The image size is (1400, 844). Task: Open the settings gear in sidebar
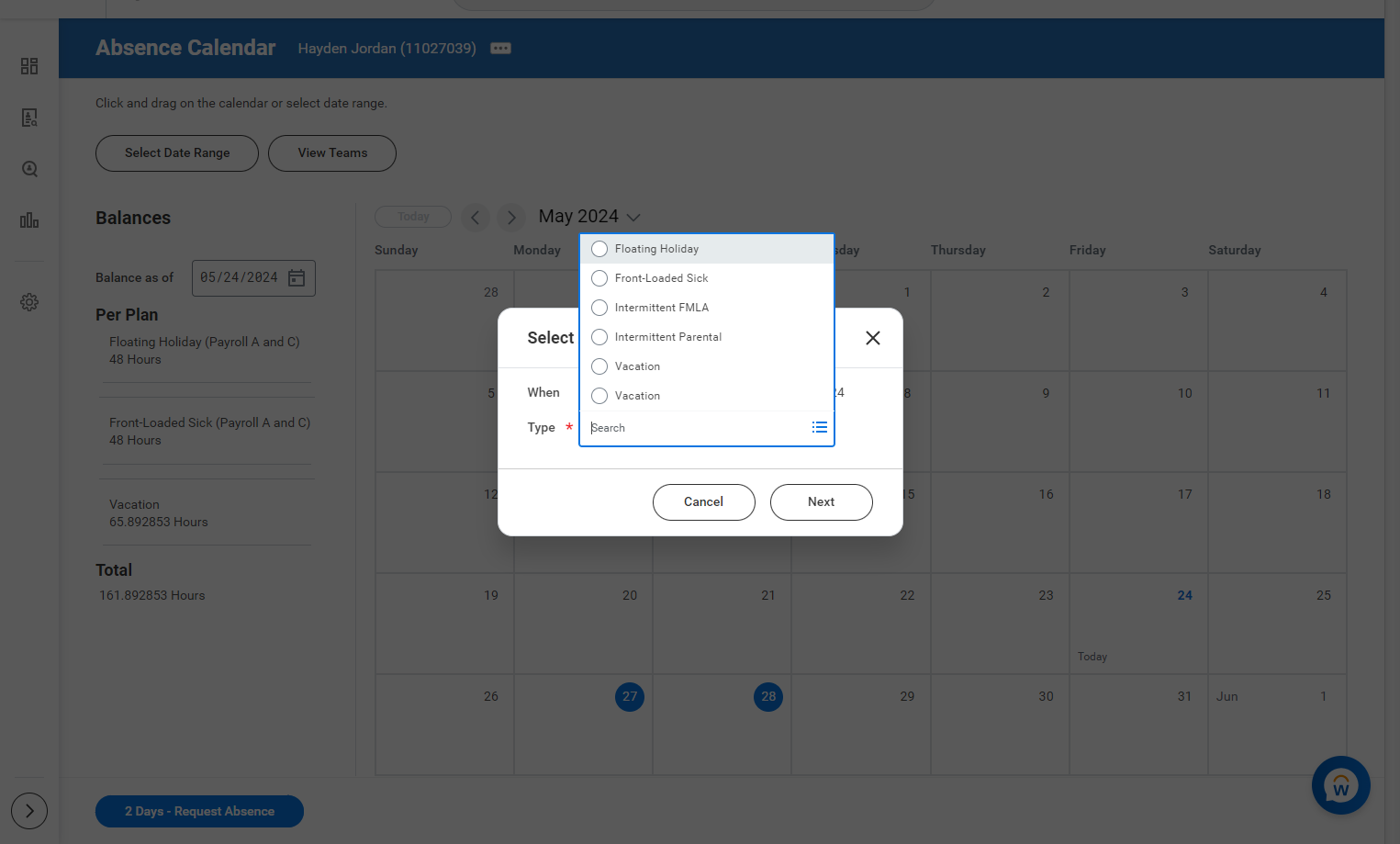point(29,302)
